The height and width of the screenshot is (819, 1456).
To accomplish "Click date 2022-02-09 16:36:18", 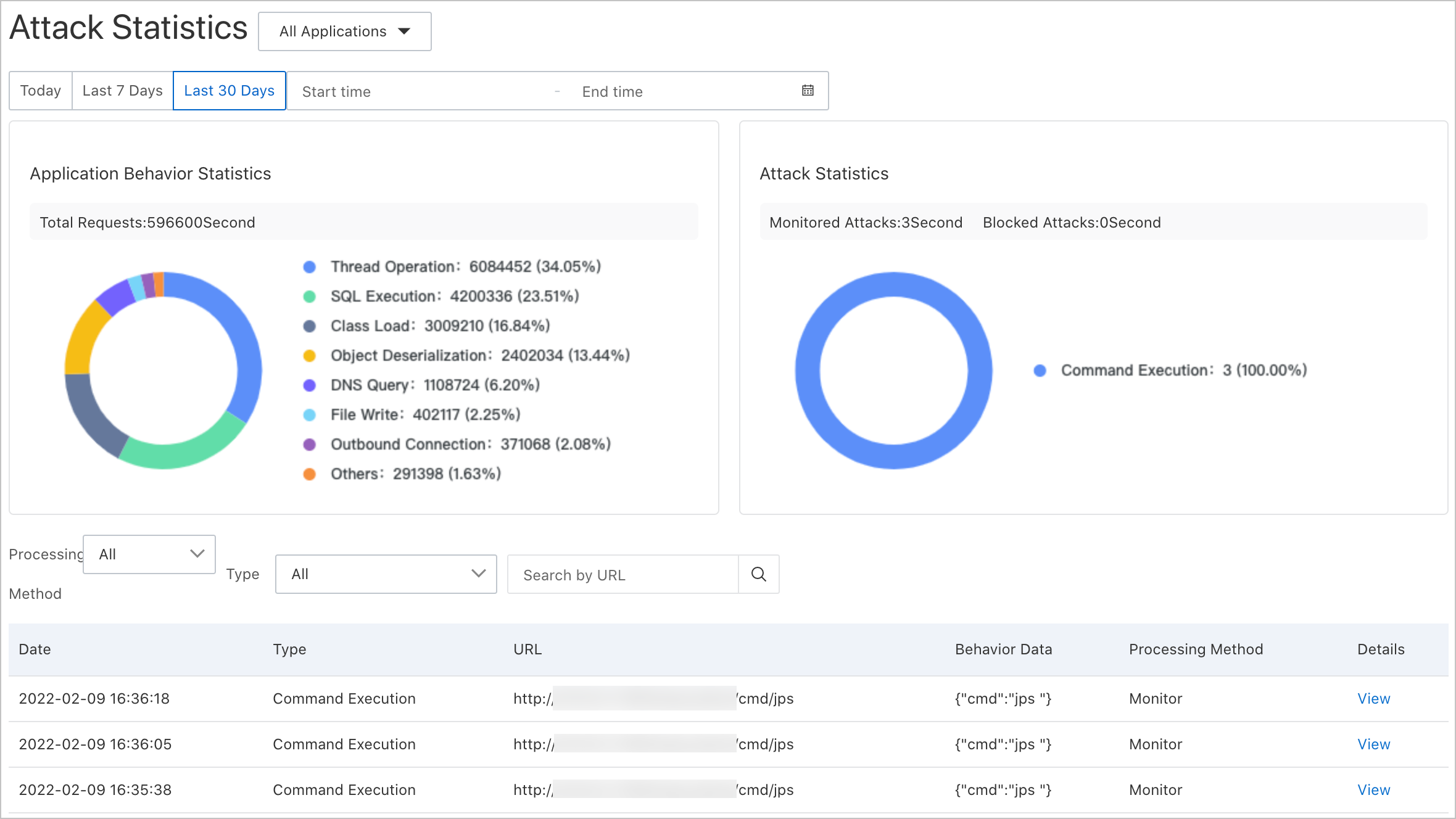I will pyautogui.click(x=94, y=699).
